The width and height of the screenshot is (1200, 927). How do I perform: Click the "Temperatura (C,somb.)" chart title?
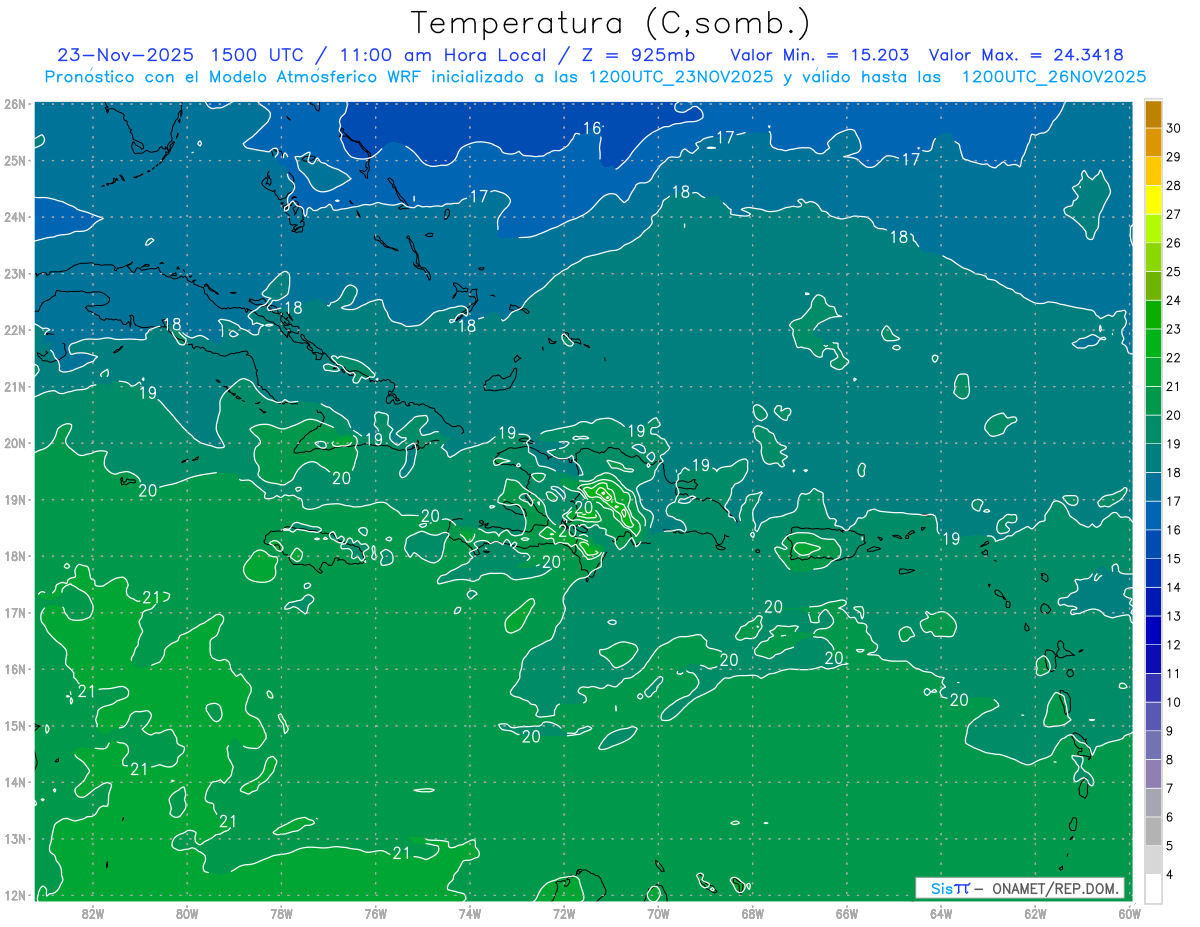(611, 22)
